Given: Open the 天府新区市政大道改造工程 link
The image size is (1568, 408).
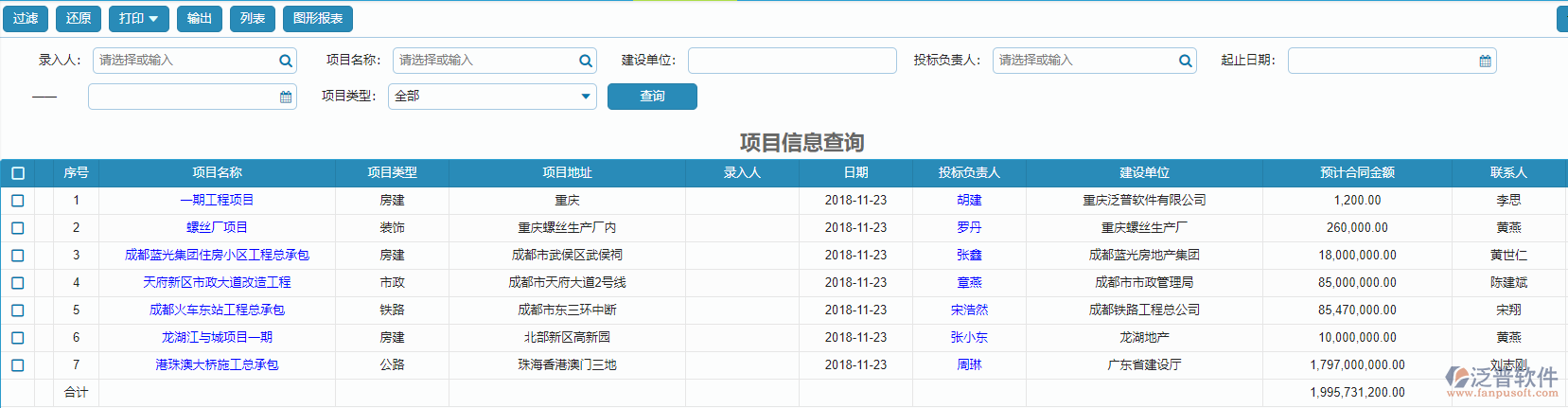Looking at the screenshot, I should point(217,283).
